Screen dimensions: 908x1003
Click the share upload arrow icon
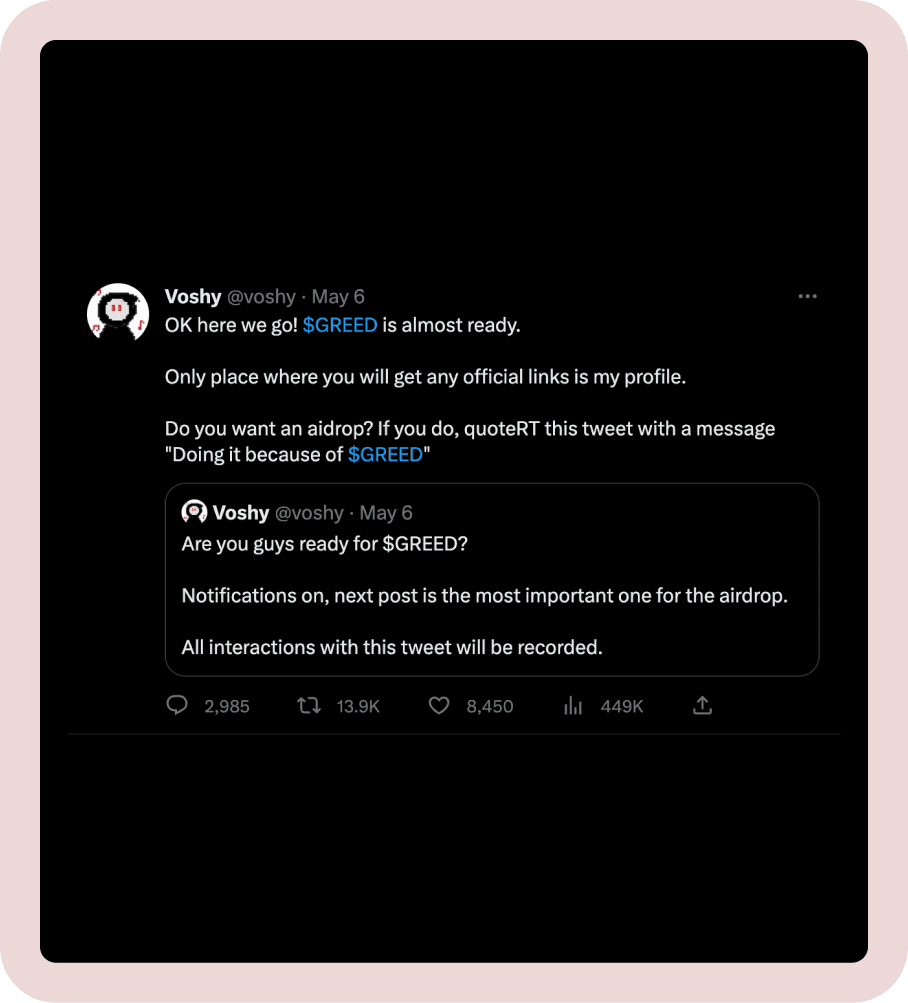click(x=703, y=706)
